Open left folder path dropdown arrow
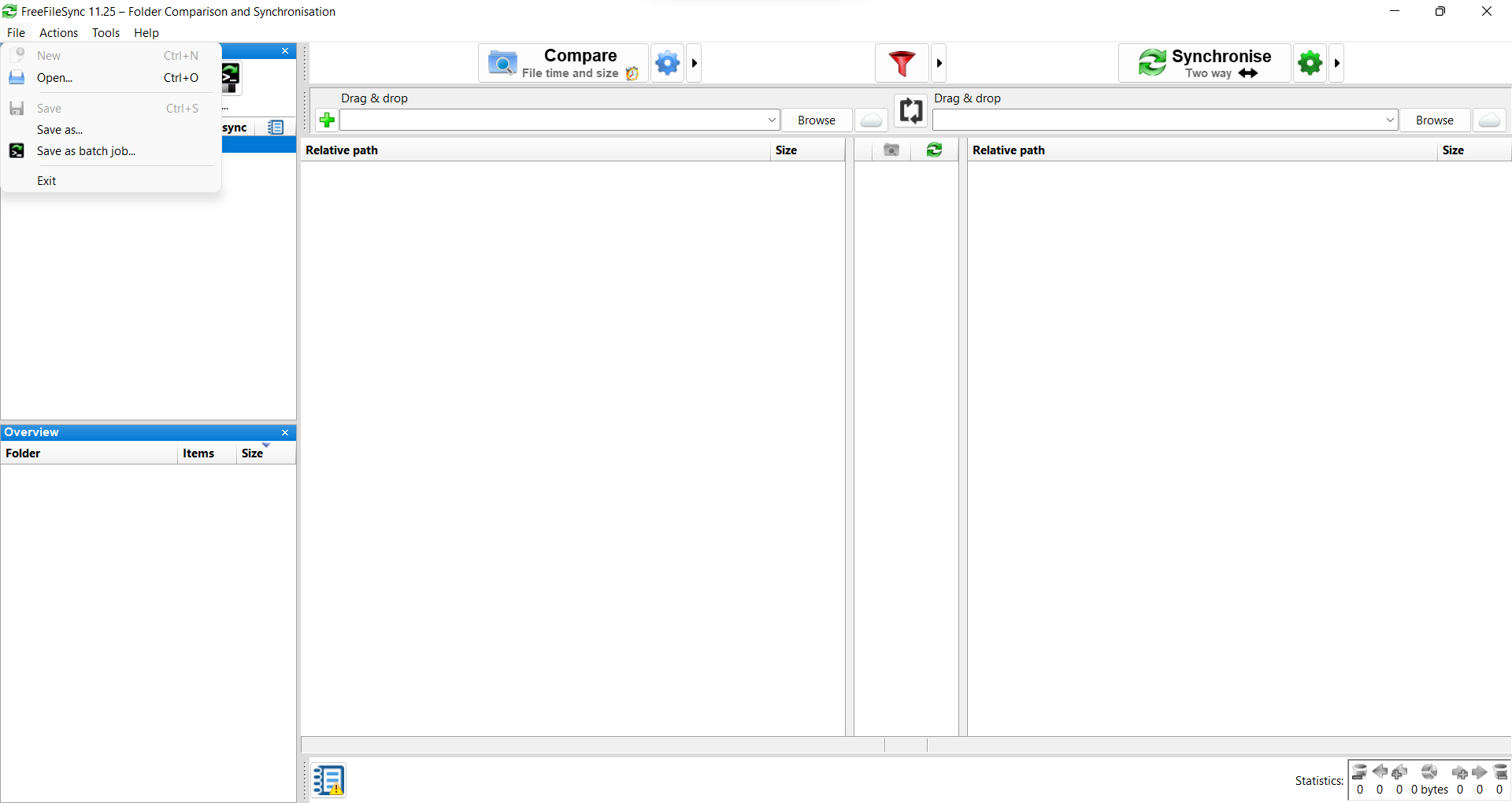1512x803 pixels. point(772,120)
